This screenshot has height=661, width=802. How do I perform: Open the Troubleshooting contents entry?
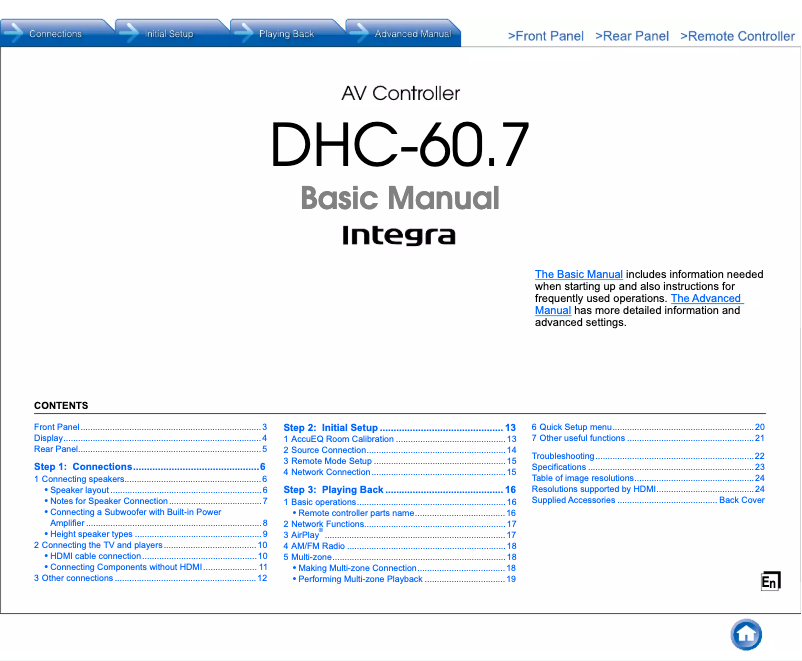pyautogui.click(x=565, y=455)
